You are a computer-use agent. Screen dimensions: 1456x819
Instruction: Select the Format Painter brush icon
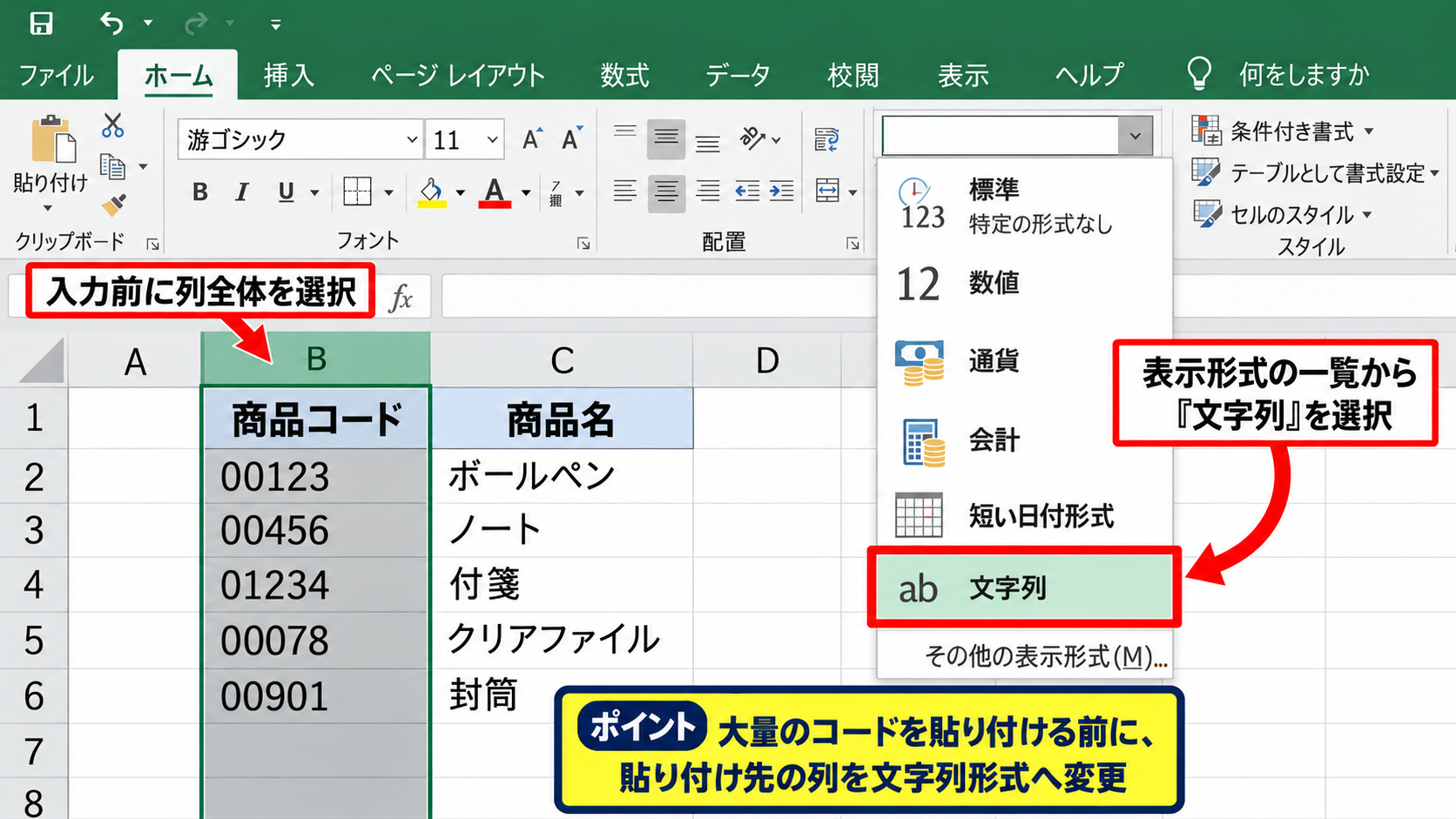113,205
